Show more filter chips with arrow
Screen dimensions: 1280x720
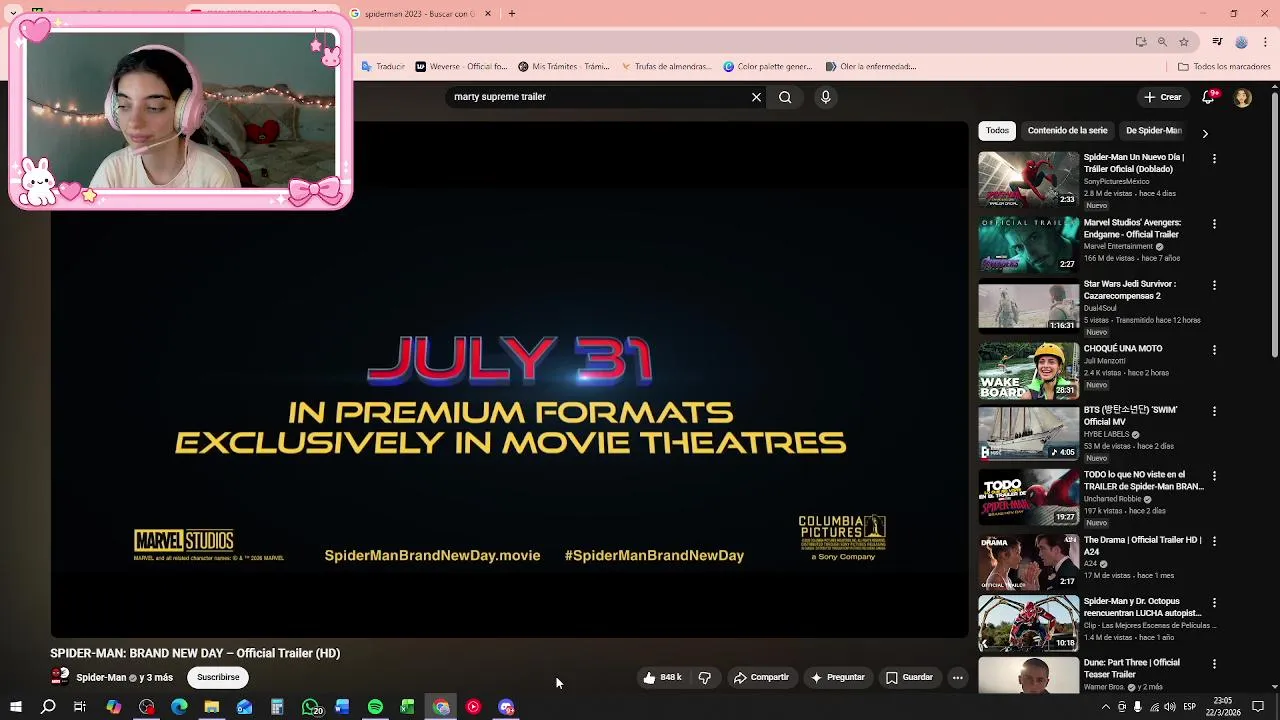click(x=1205, y=132)
